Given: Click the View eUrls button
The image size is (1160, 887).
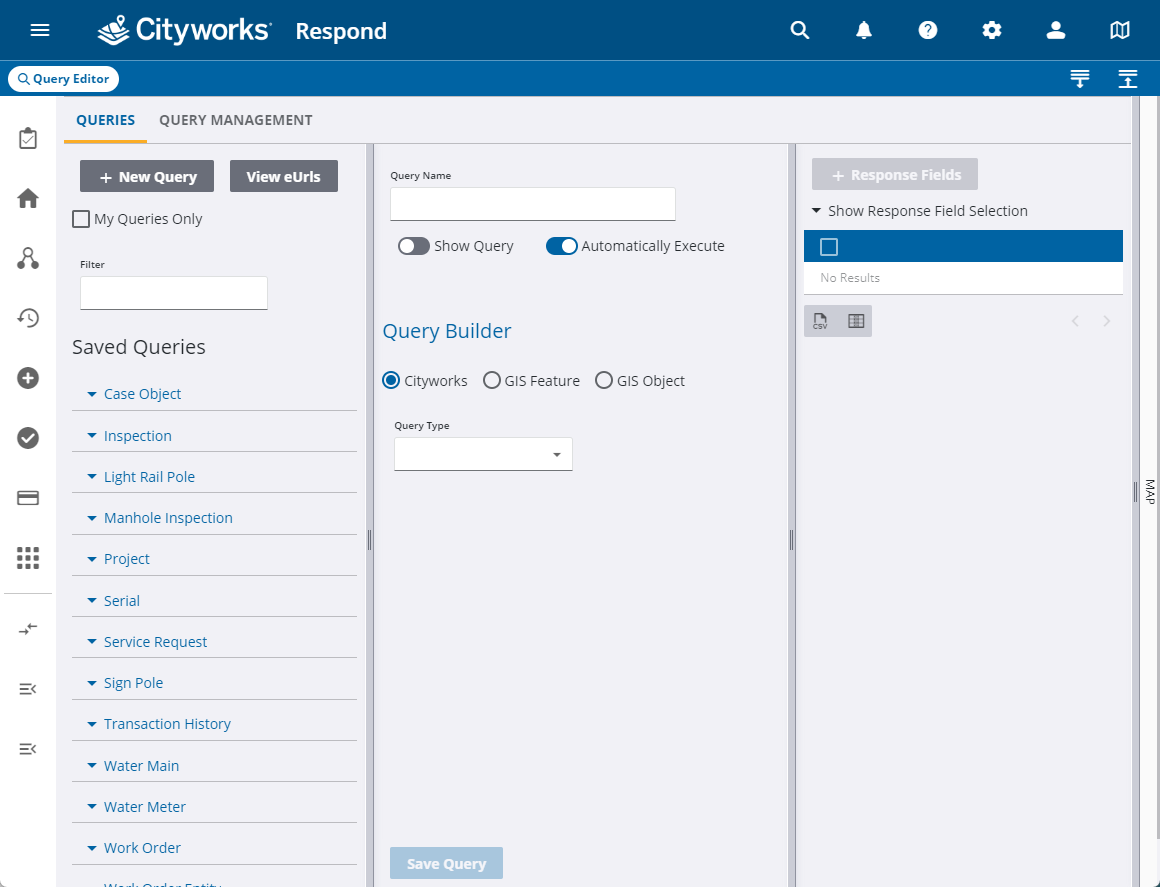Looking at the screenshot, I should coord(284,177).
